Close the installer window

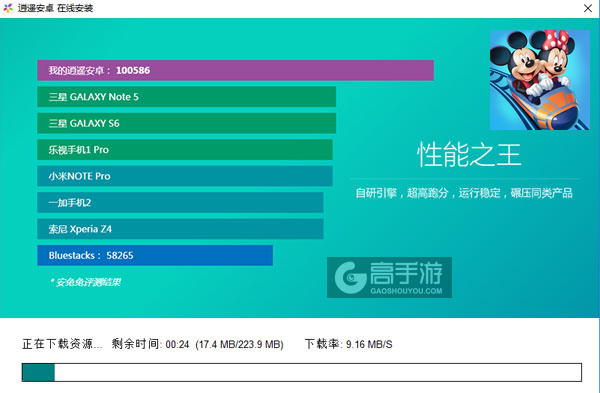tap(588, 8)
